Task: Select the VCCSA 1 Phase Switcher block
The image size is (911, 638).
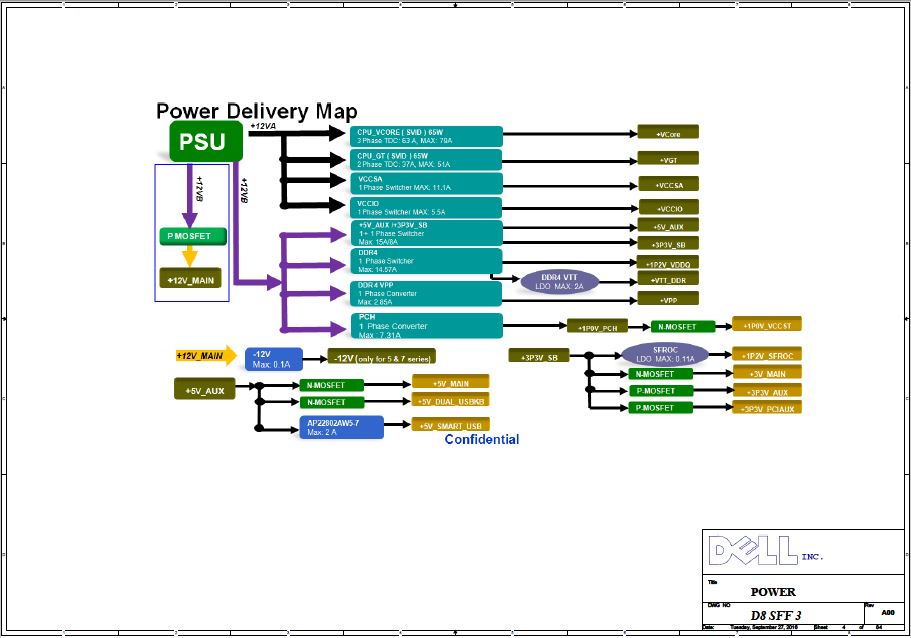Action: click(426, 183)
